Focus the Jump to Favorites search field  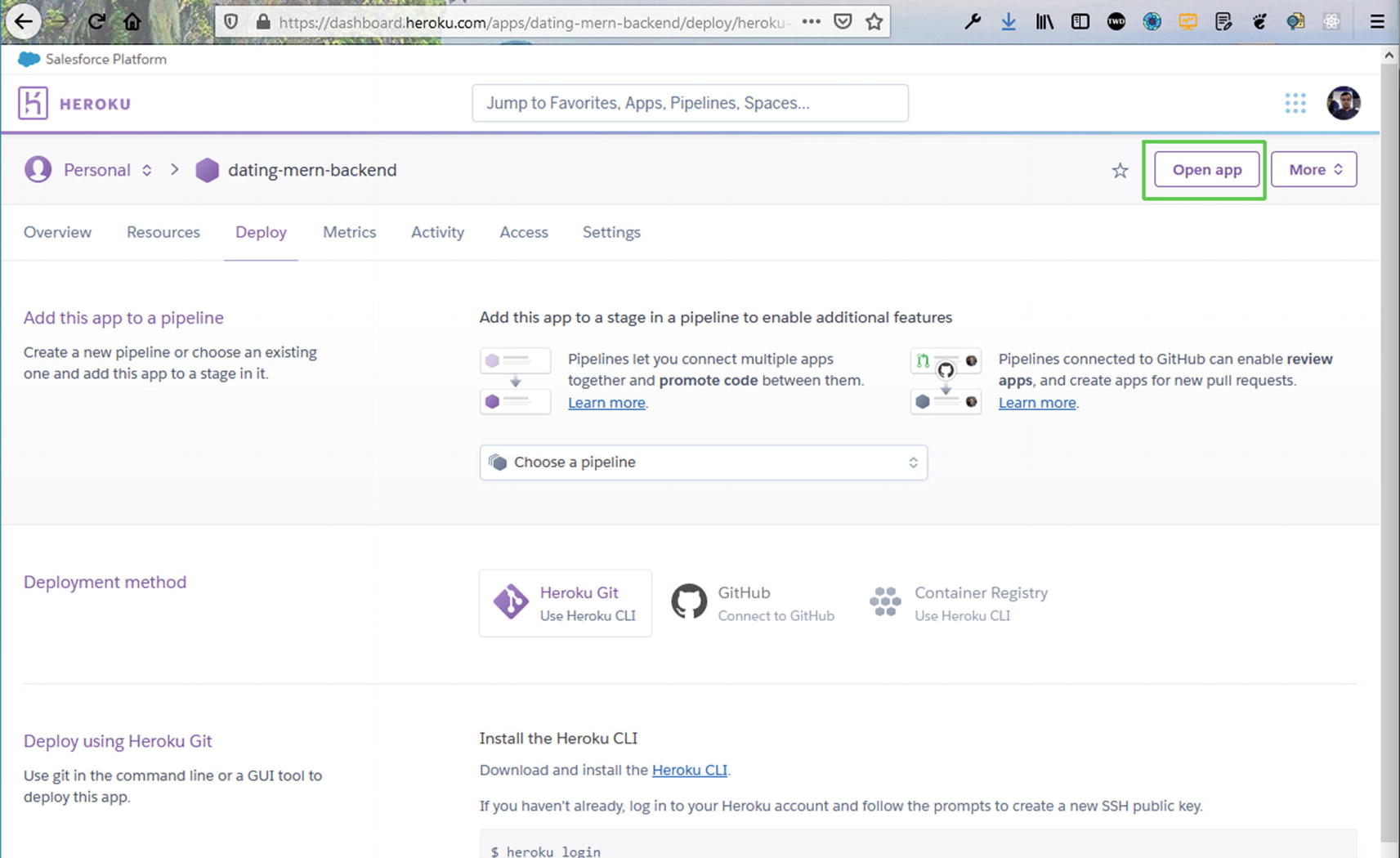pos(690,103)
